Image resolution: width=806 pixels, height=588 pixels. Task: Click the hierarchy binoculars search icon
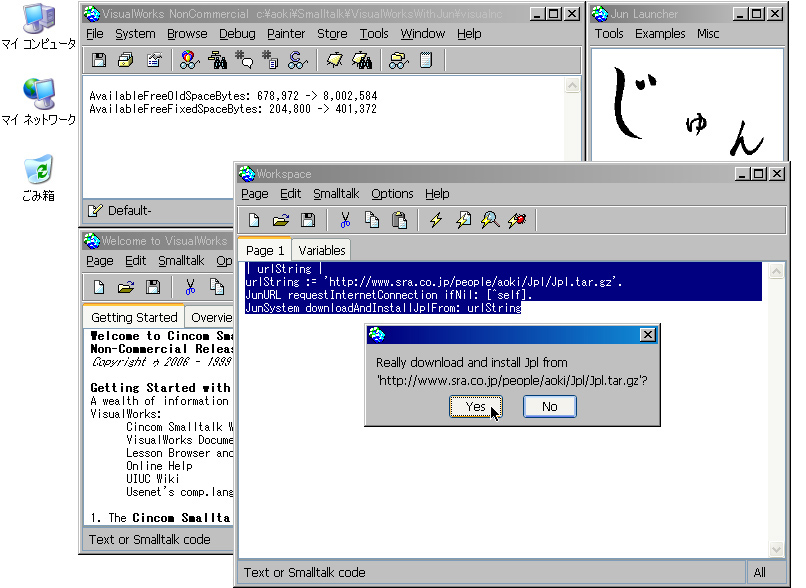tap(217, 60)
